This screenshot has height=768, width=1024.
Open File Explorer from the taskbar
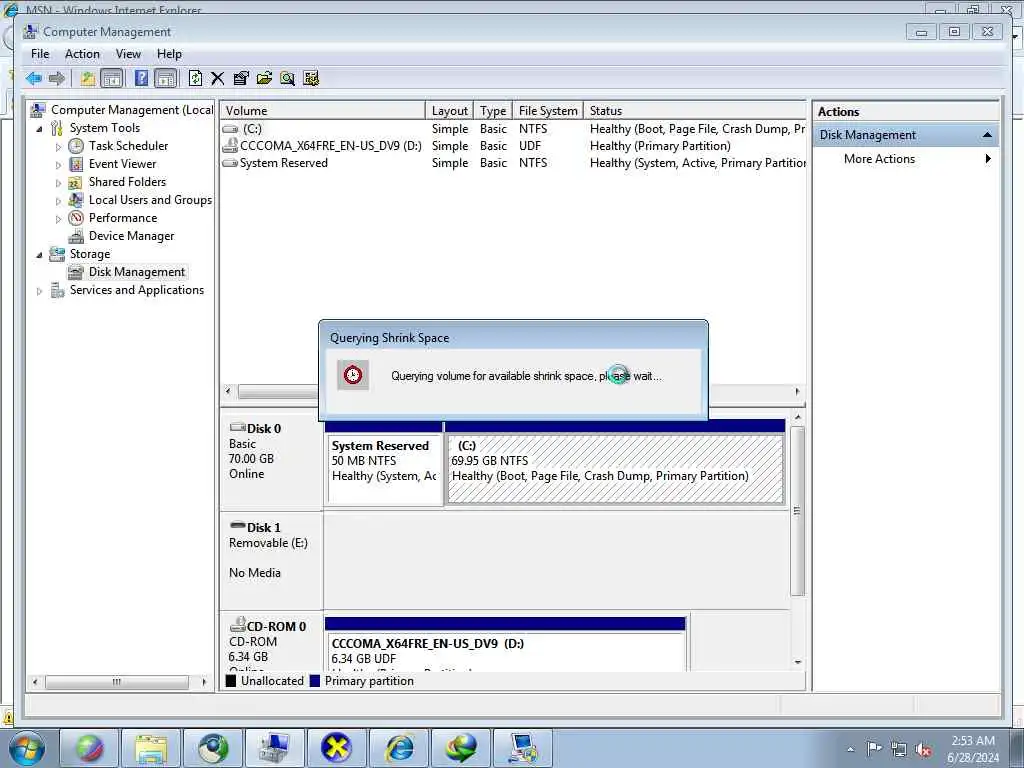point(151,748)
